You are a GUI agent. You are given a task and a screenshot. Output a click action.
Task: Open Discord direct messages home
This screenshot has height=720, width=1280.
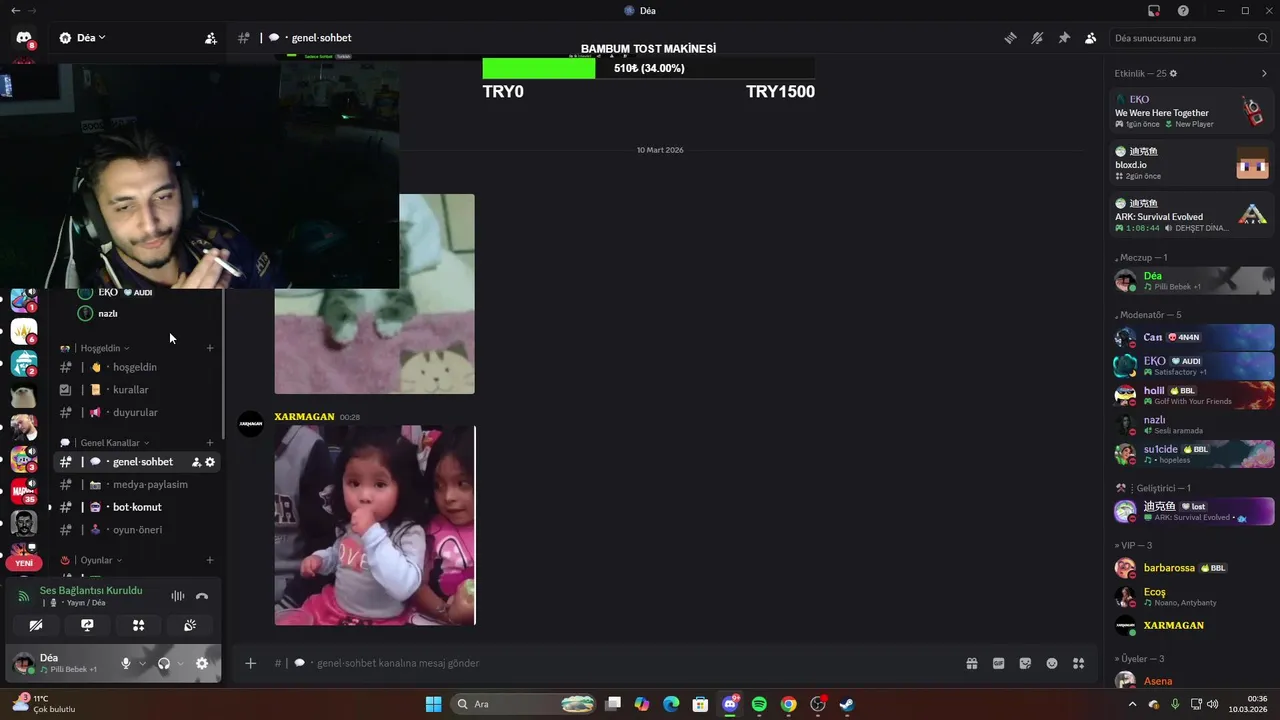click(23, 38)
